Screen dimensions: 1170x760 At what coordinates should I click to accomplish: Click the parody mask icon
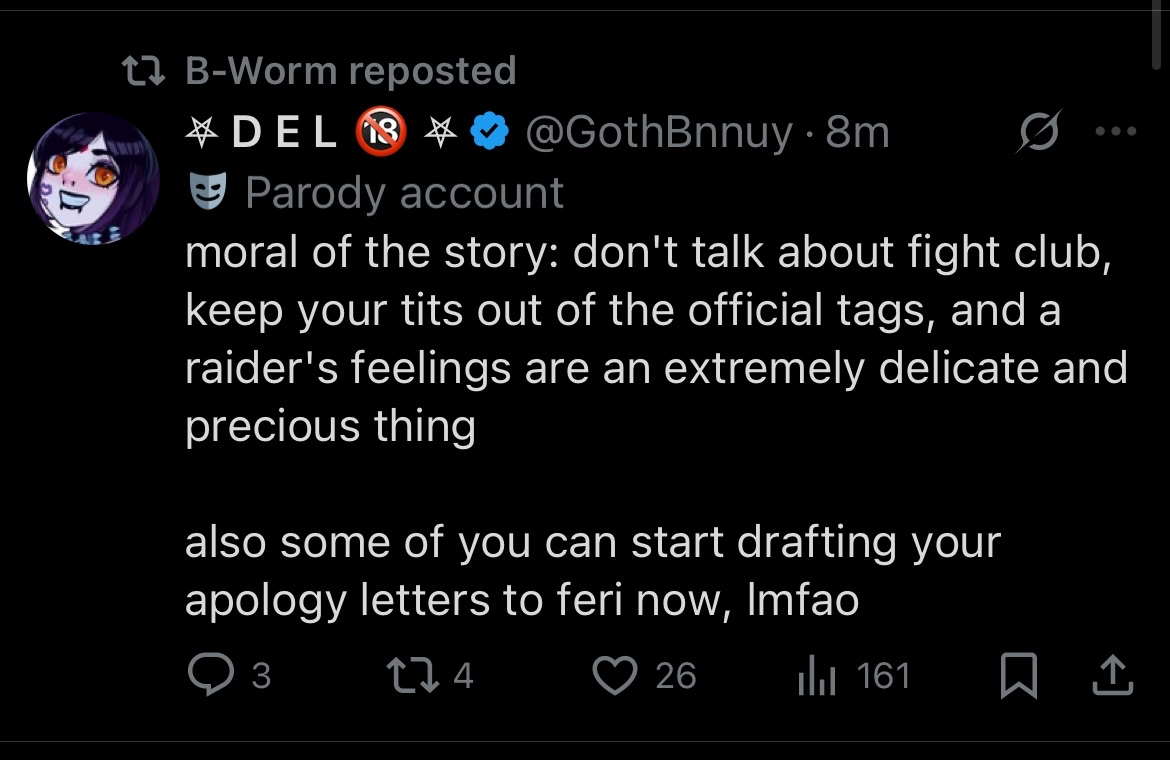(x=207, y=192)
